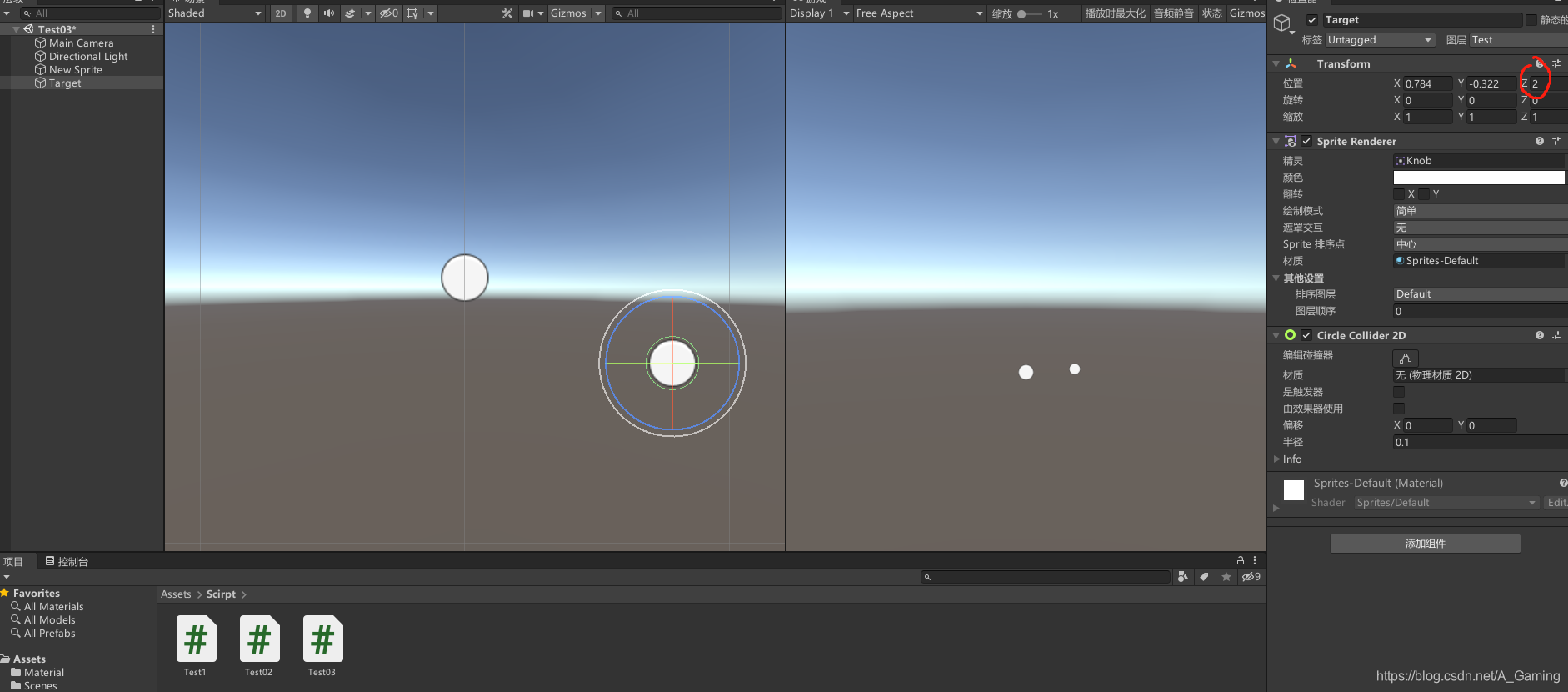
Task: Toggle 2D scene view mode
Action: pos(281,13)
